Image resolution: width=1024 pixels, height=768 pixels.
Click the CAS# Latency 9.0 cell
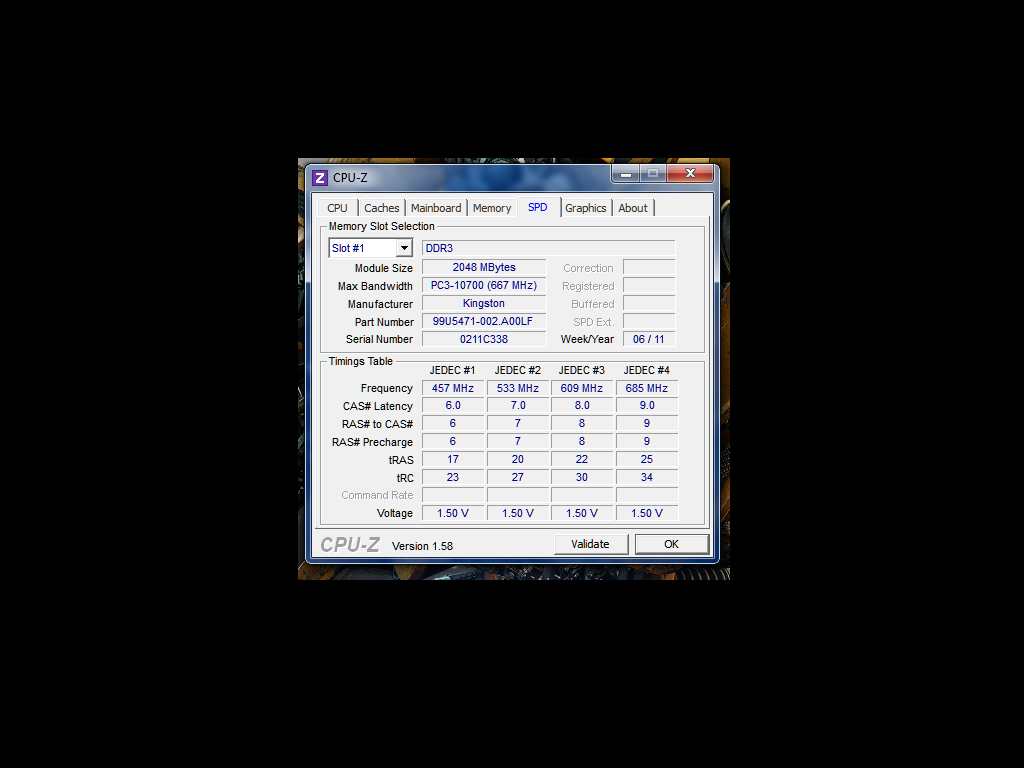pyautogui.click(x=647, y=406)
